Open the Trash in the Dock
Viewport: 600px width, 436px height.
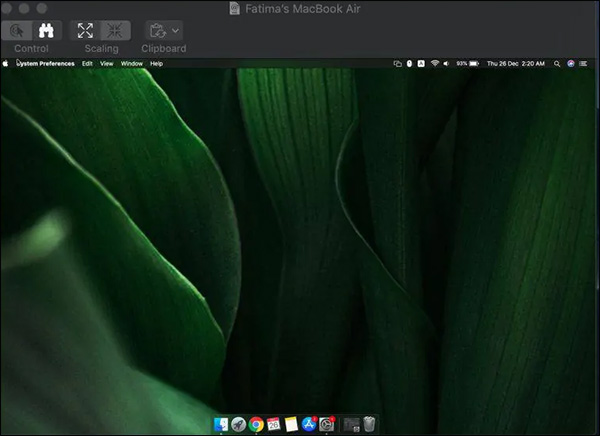368,424
